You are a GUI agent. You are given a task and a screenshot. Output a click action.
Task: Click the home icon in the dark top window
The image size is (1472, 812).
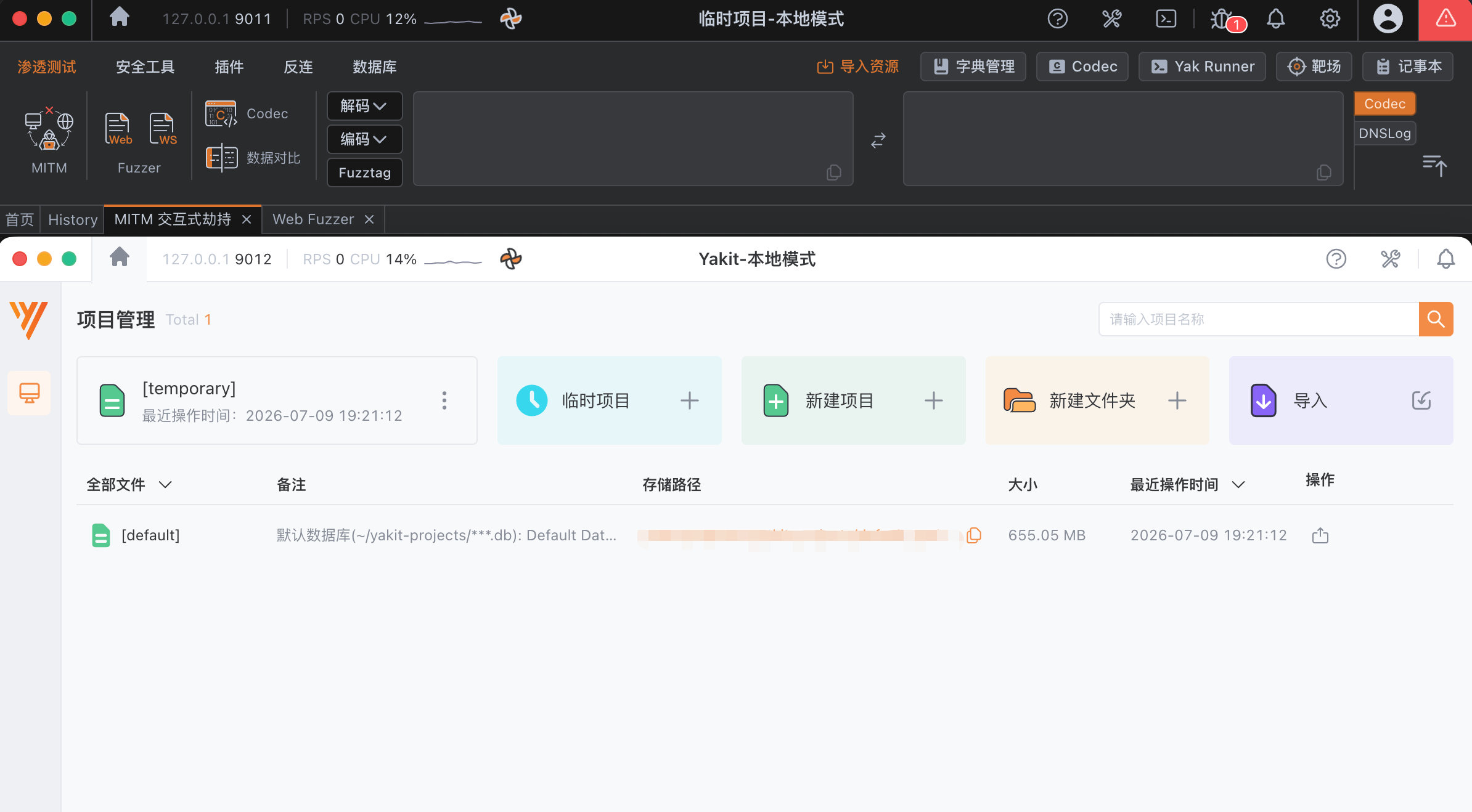[x=120, y=18]
